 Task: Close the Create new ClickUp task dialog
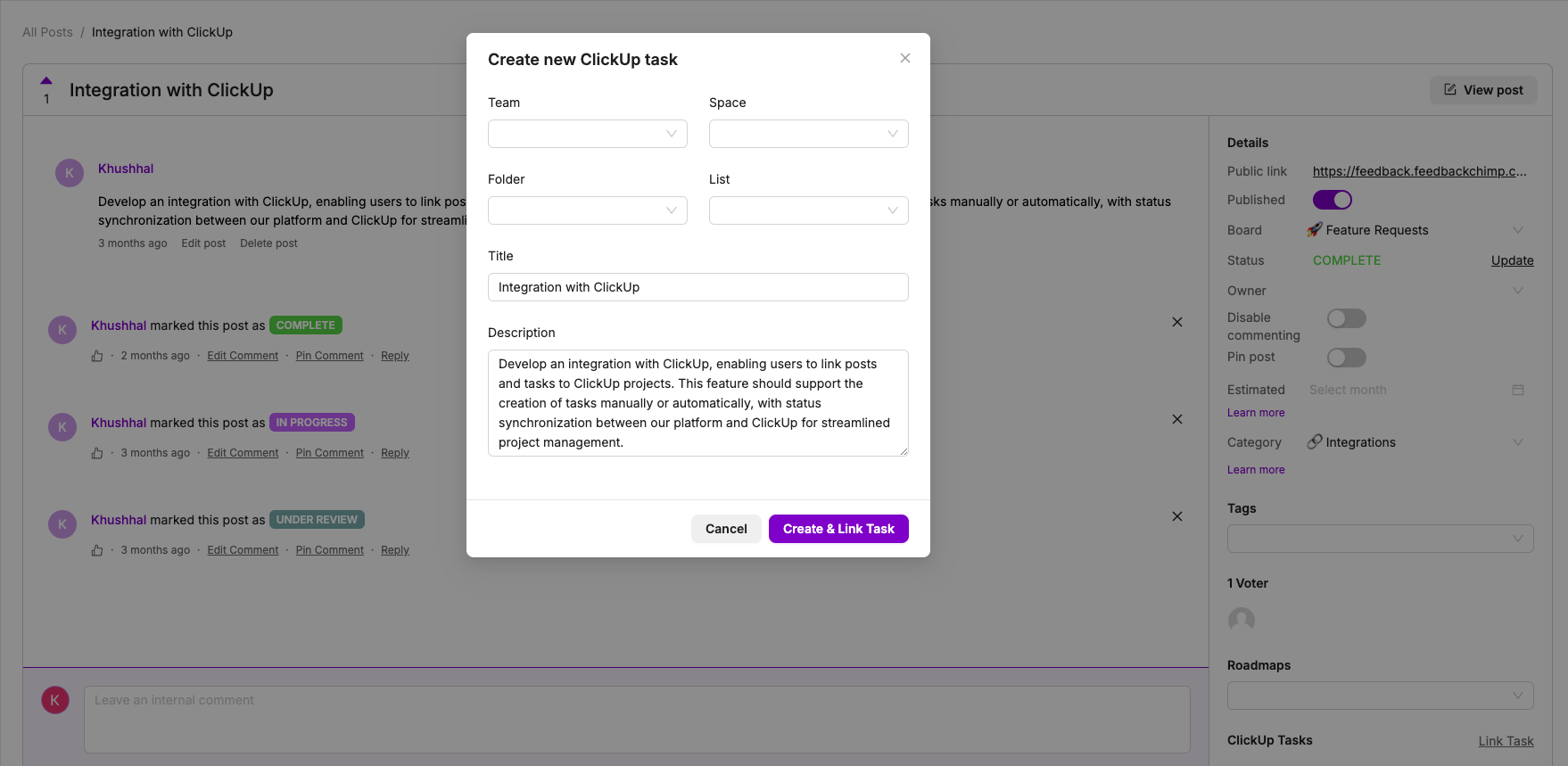[904, 58]
